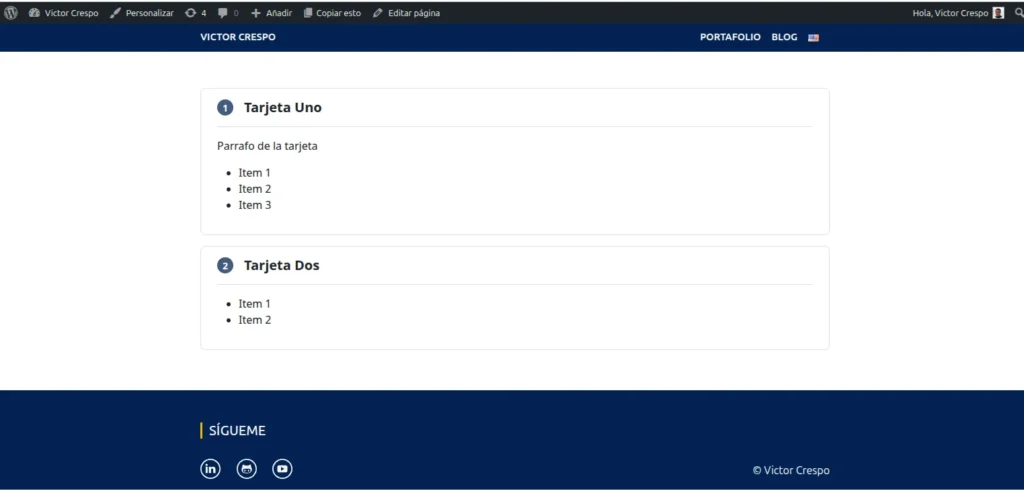Screen dimensions: 1024x491
Task: Expand the Añadir new content menu
Action: coord(271,13)
